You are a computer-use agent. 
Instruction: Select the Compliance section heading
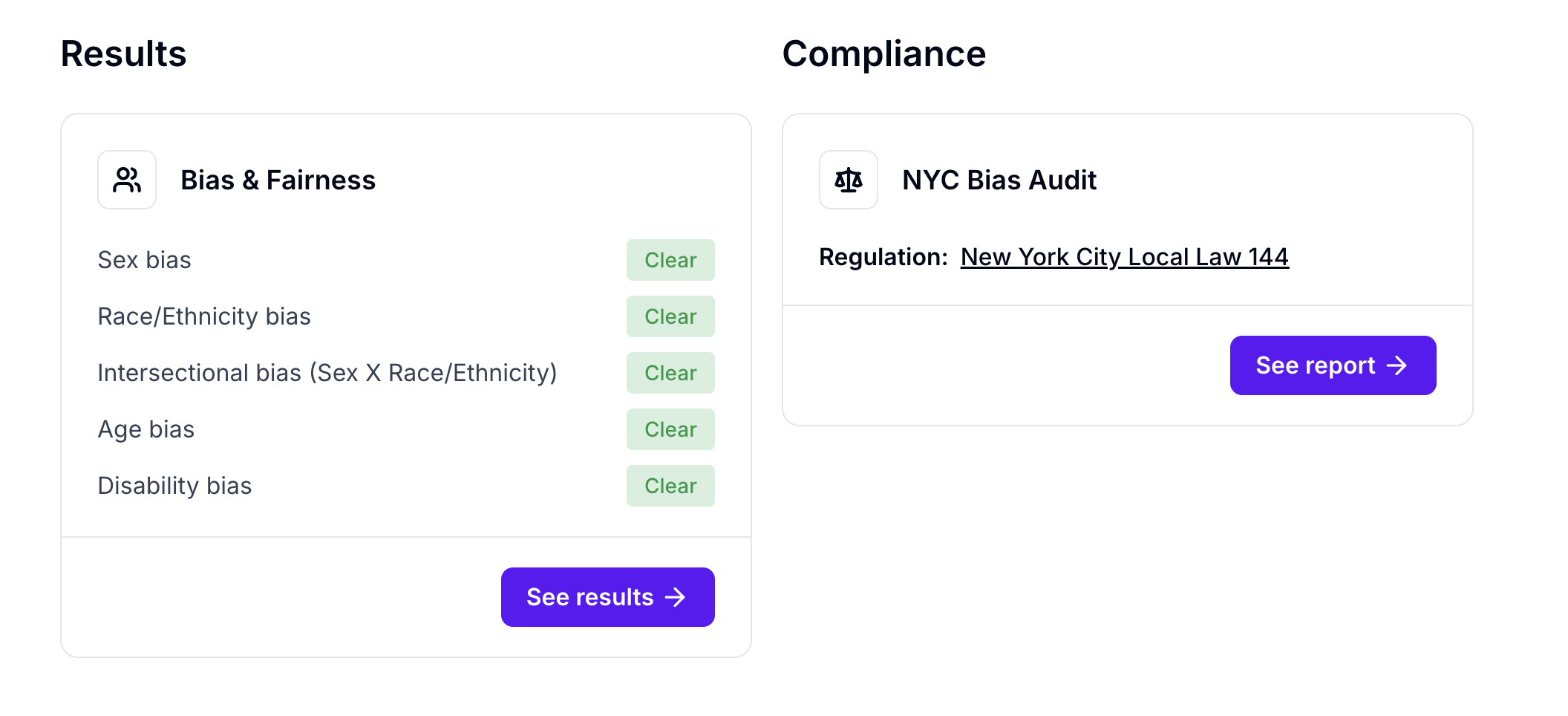[x=885, y=53]
